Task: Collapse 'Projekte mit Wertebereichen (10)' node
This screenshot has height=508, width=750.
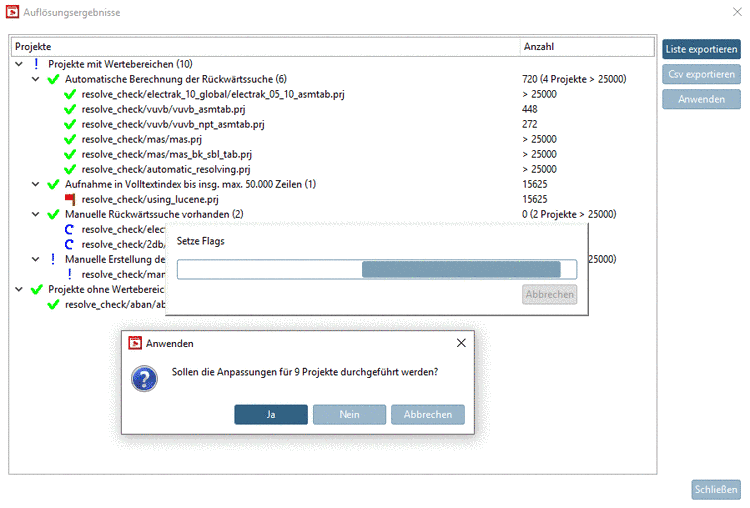Action: pyautogui.click(x=19, y=64)
